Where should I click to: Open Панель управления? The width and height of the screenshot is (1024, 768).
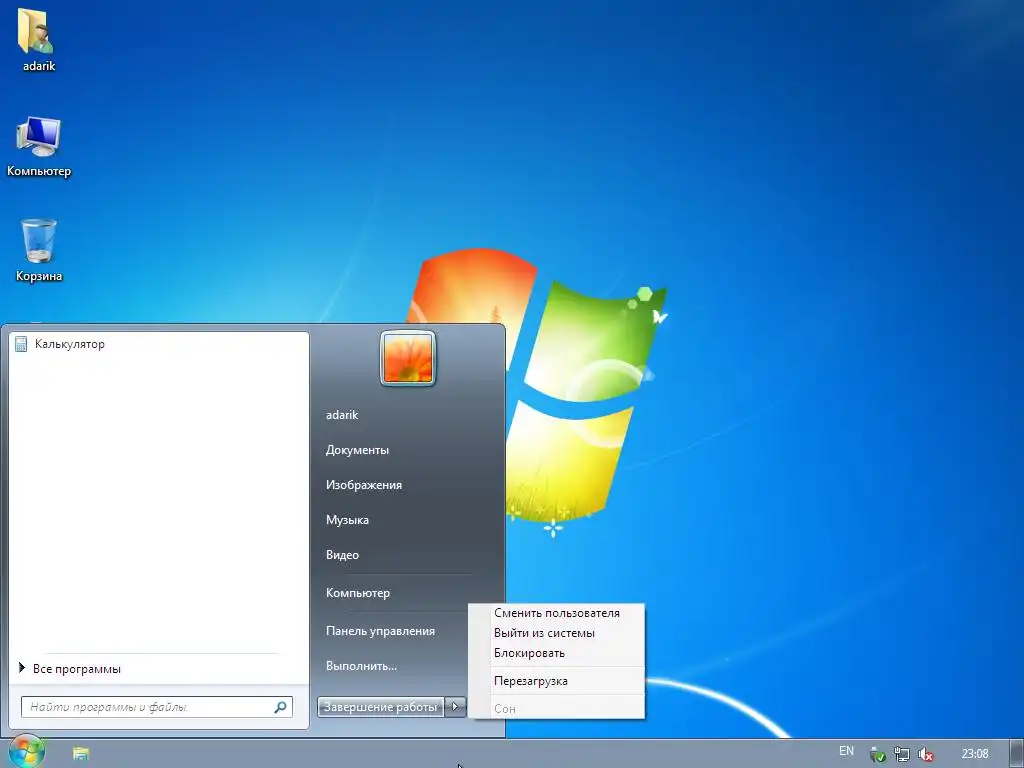click(x=380, y=631)
